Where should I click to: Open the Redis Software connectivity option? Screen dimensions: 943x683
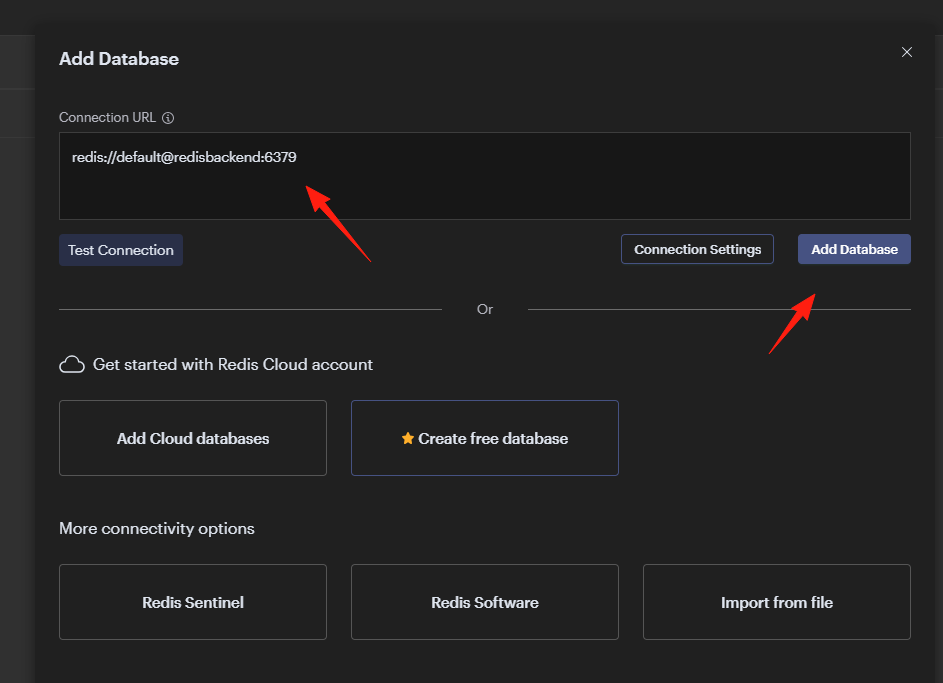coord(485,602)
